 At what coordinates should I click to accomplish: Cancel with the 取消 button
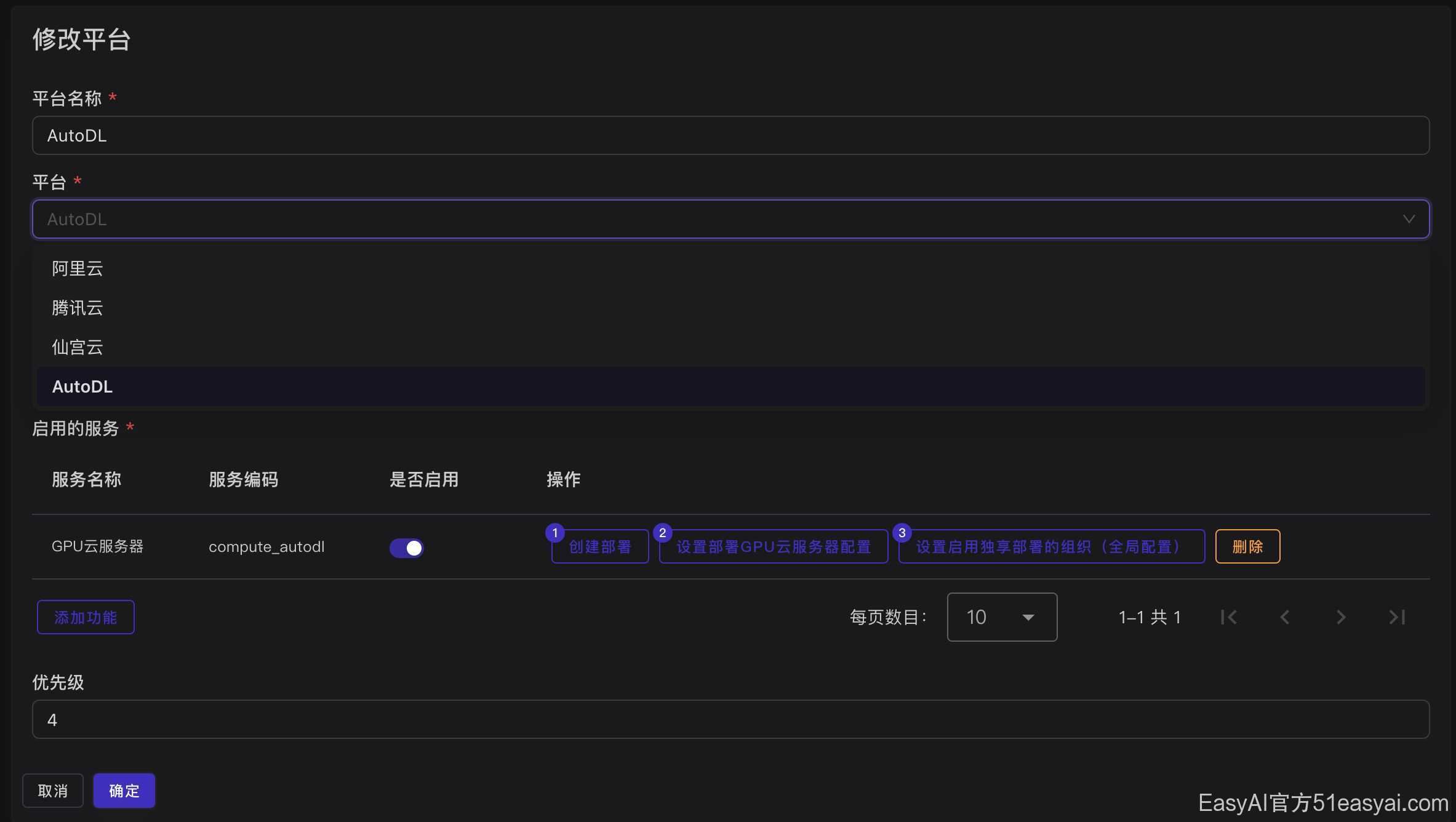coord(53,791)
